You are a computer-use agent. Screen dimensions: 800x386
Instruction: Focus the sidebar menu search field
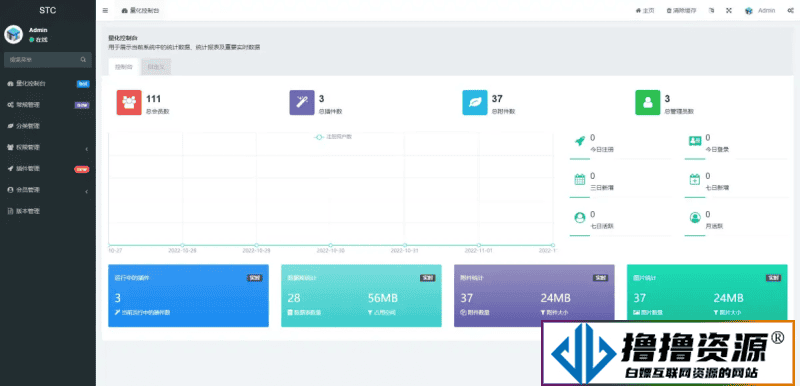(x=48, y=60)
